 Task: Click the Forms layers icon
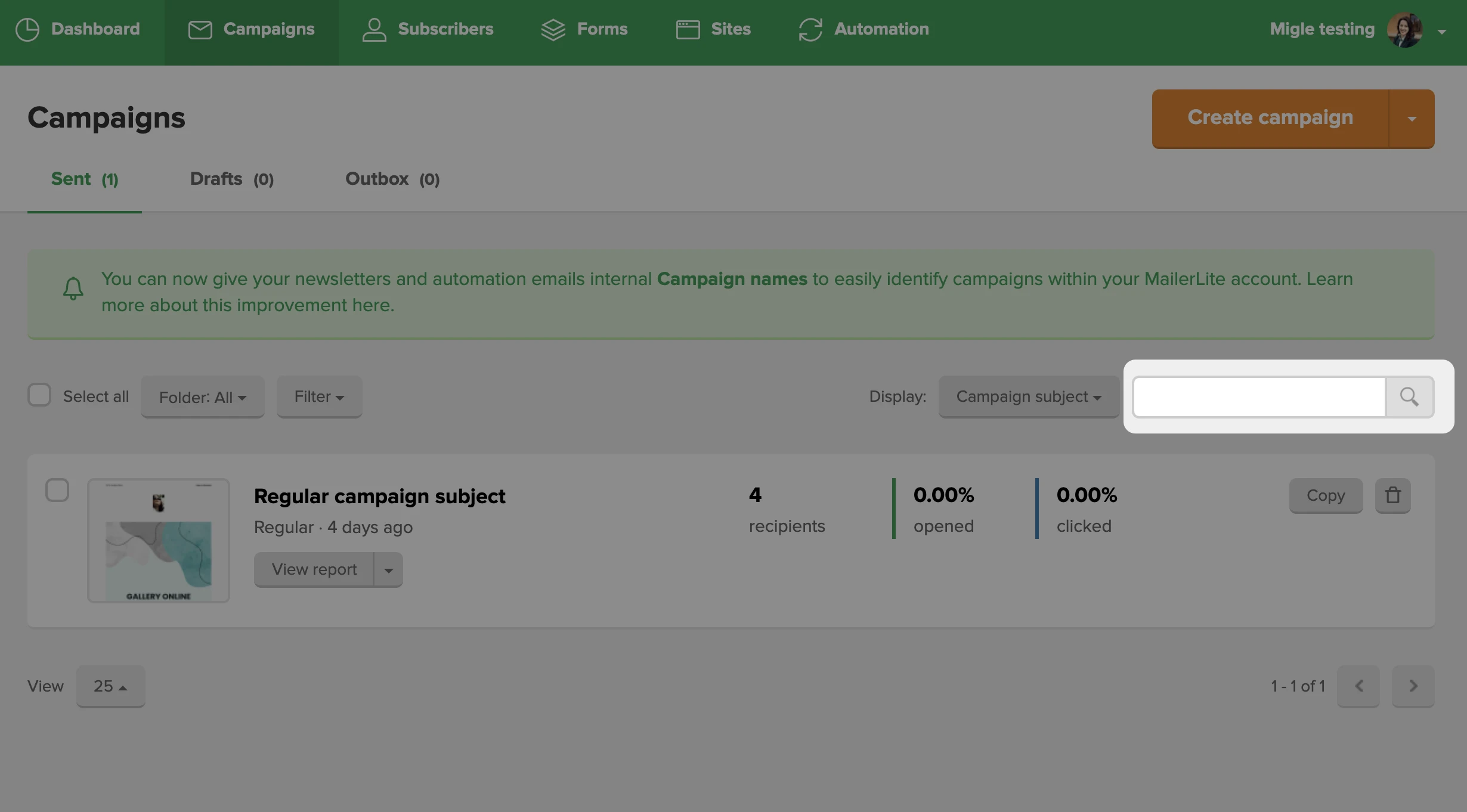[x=553, y=29]
